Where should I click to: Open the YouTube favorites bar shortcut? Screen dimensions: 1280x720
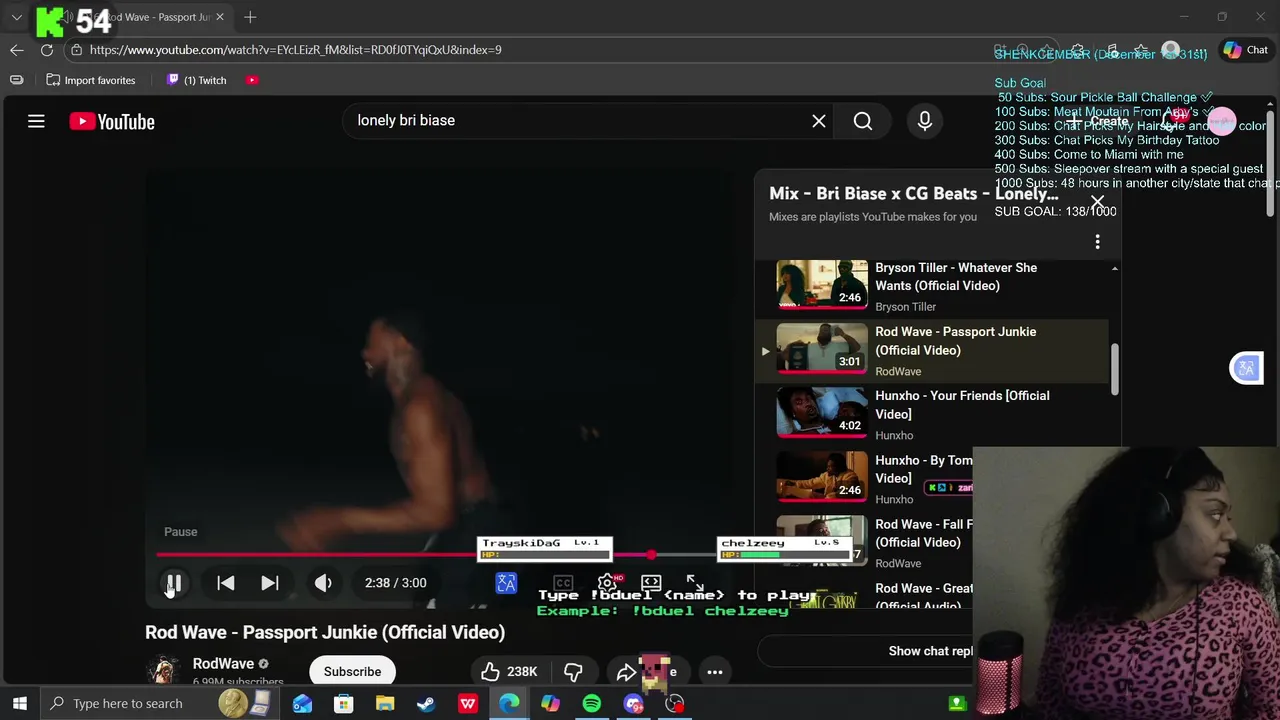[x=252, y=80]
